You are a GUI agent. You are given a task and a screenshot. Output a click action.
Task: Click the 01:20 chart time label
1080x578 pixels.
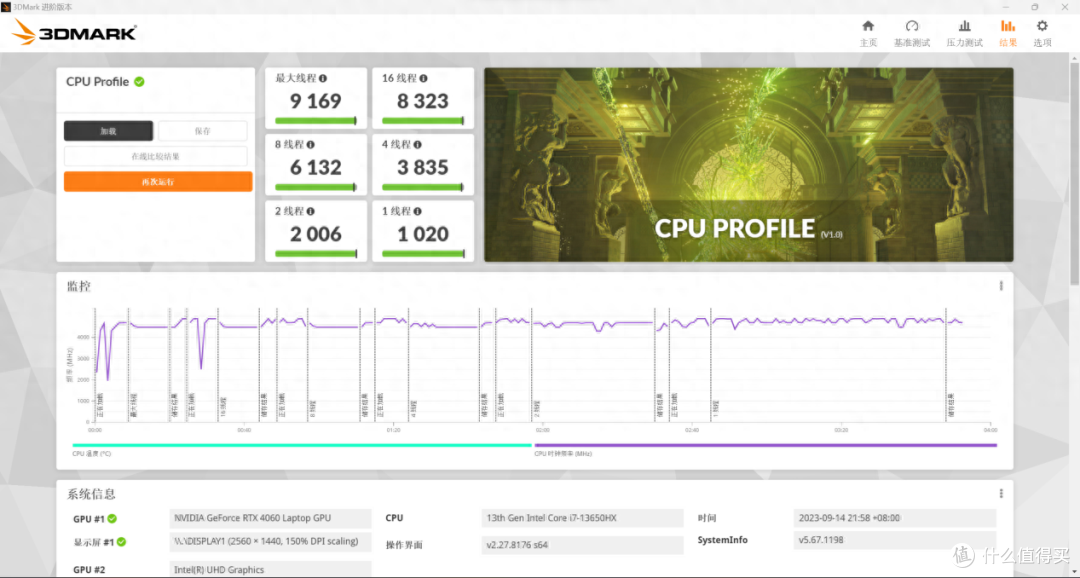pyautogui.click(x=393, y=430)
